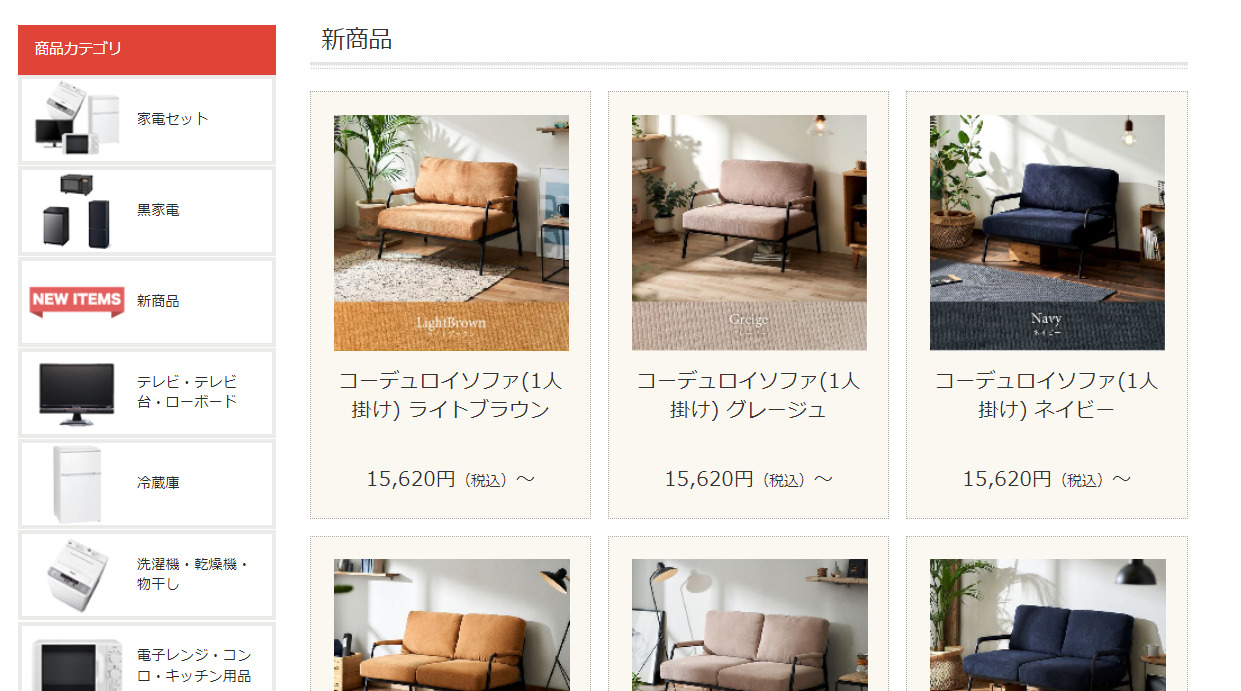Open the 冷蔵庫 category
The width and height of the screenshot is (1241, 691).
tap(158, 483)
